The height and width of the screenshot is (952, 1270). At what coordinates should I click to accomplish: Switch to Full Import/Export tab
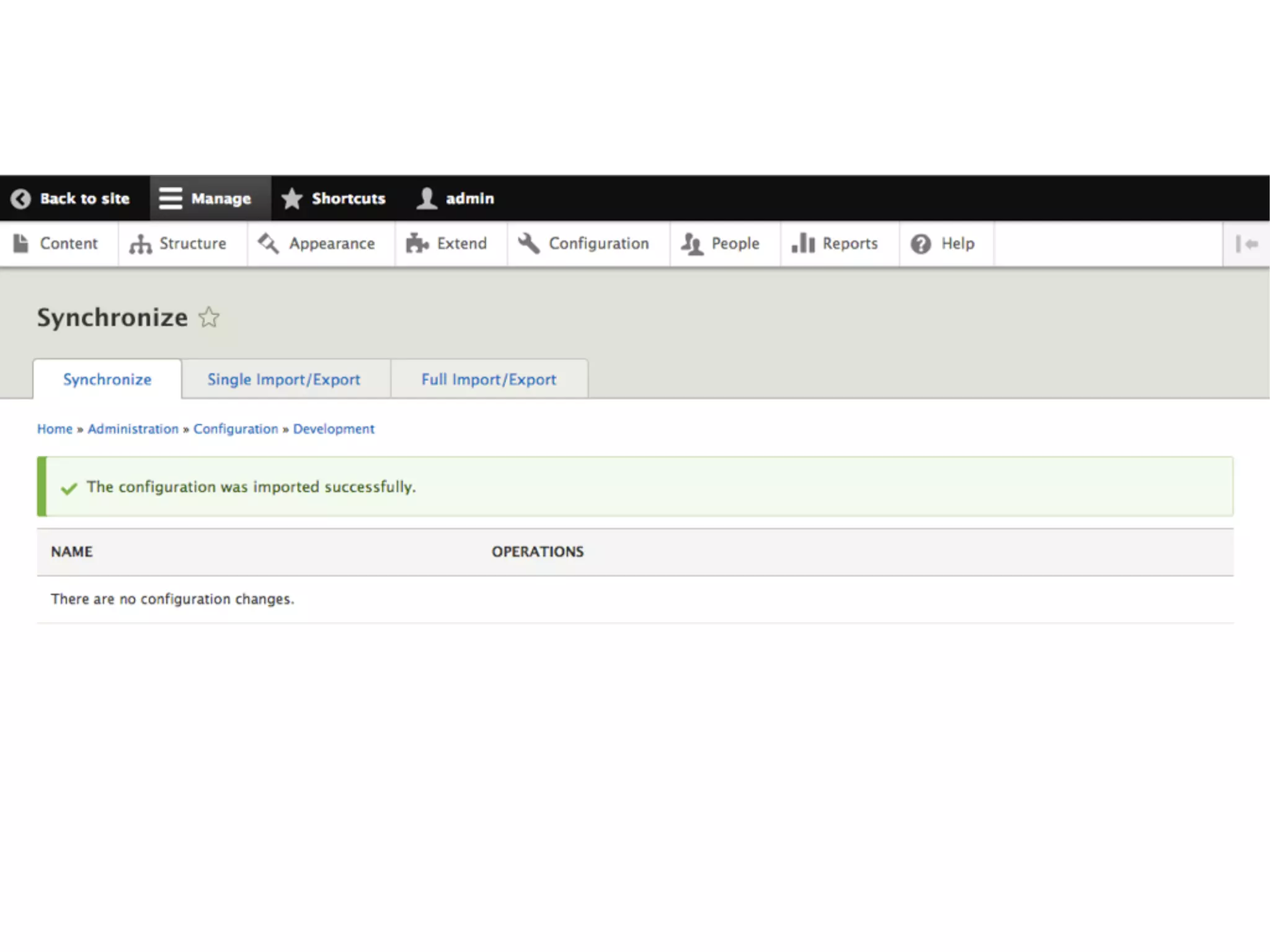coord(489,379)
